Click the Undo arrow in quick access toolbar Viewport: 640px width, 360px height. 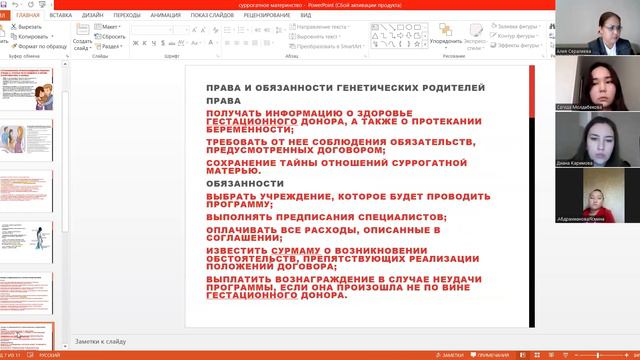click(x=16, y=4)
